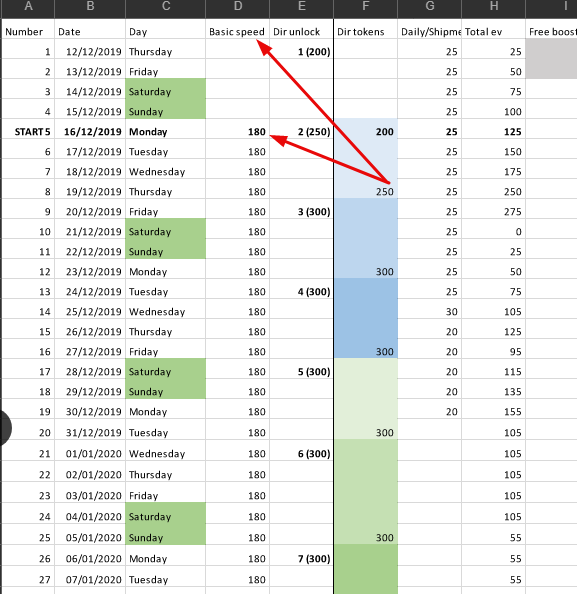Select column G header
The image size is (577, 594).
click(430, 8)
